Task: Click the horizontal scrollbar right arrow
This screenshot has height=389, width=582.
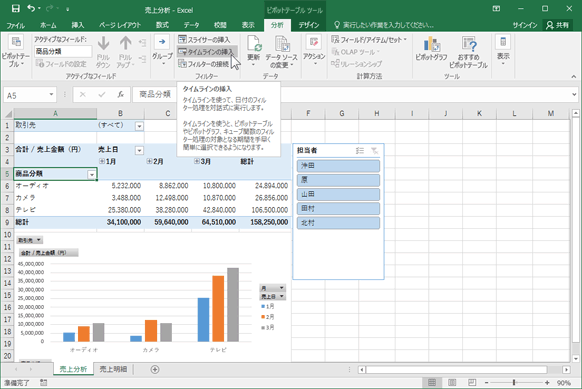Action: coord(566,369)
